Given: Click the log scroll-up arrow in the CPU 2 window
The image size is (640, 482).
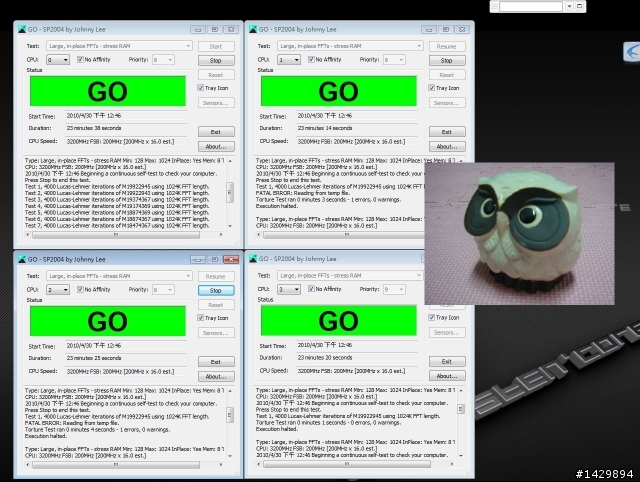Looking at the screenshot, I should tap(230, 391).
